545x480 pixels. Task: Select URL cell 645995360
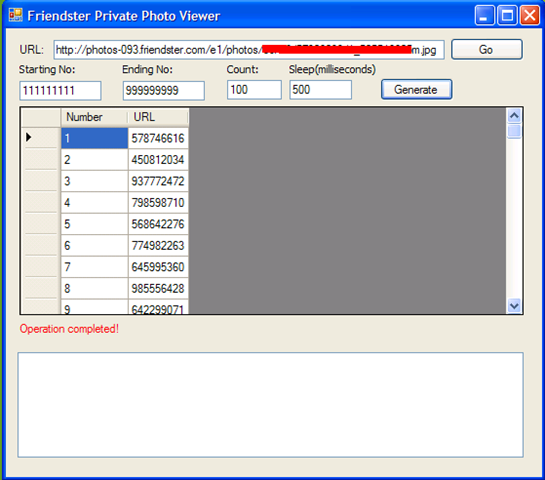[x=158, y=267]
